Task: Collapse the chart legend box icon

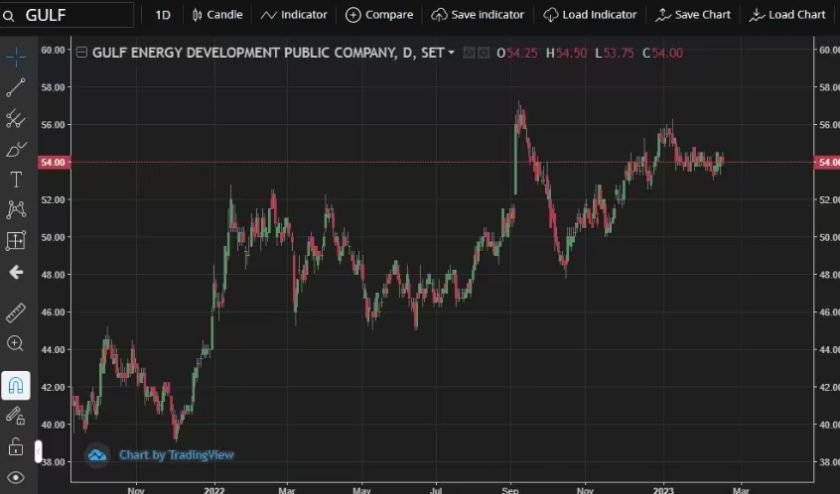Action: pos(81,53)
